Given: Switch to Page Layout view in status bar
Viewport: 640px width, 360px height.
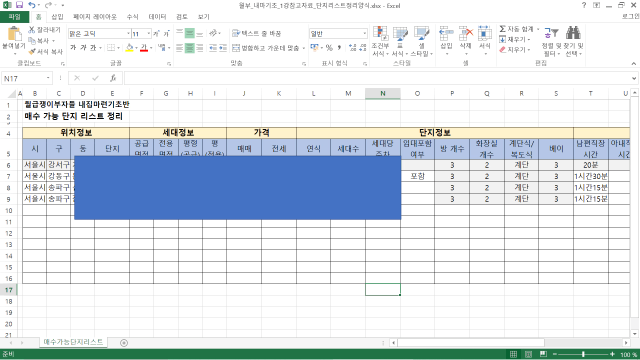Looking at the screenshot, I should pos(528,354).
